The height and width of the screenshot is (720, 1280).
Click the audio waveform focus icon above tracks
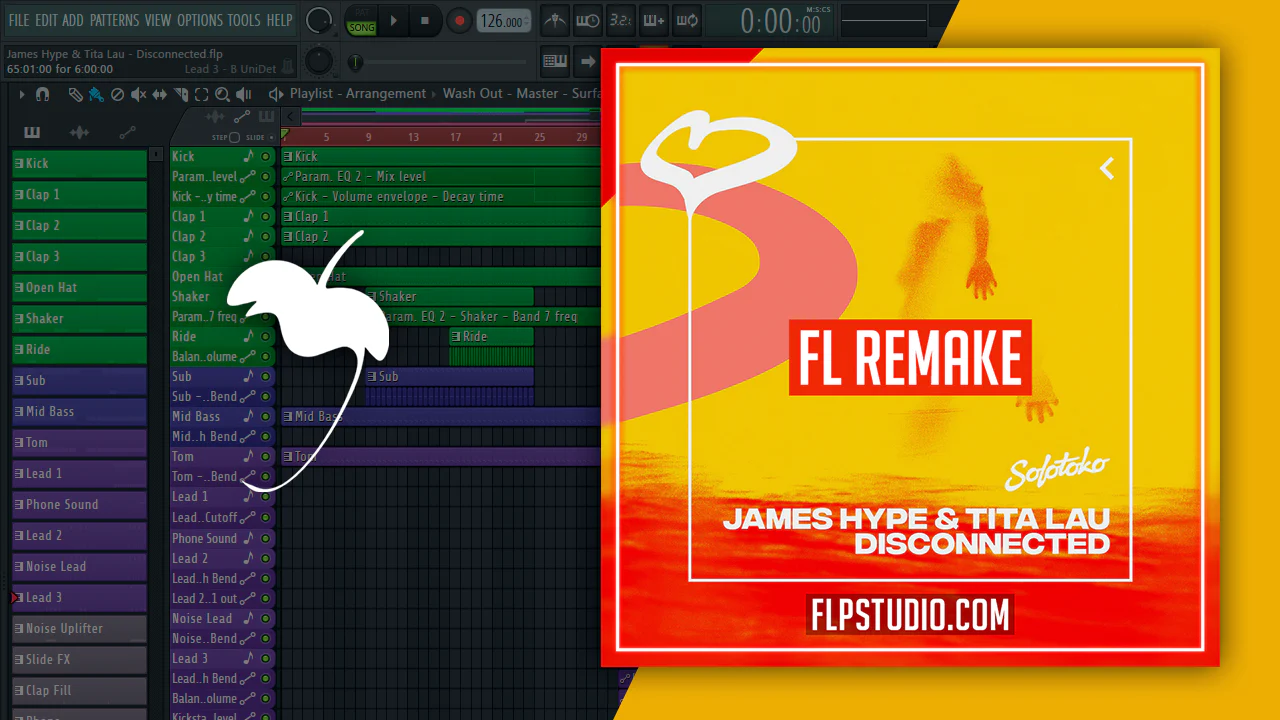pos(215,116)
